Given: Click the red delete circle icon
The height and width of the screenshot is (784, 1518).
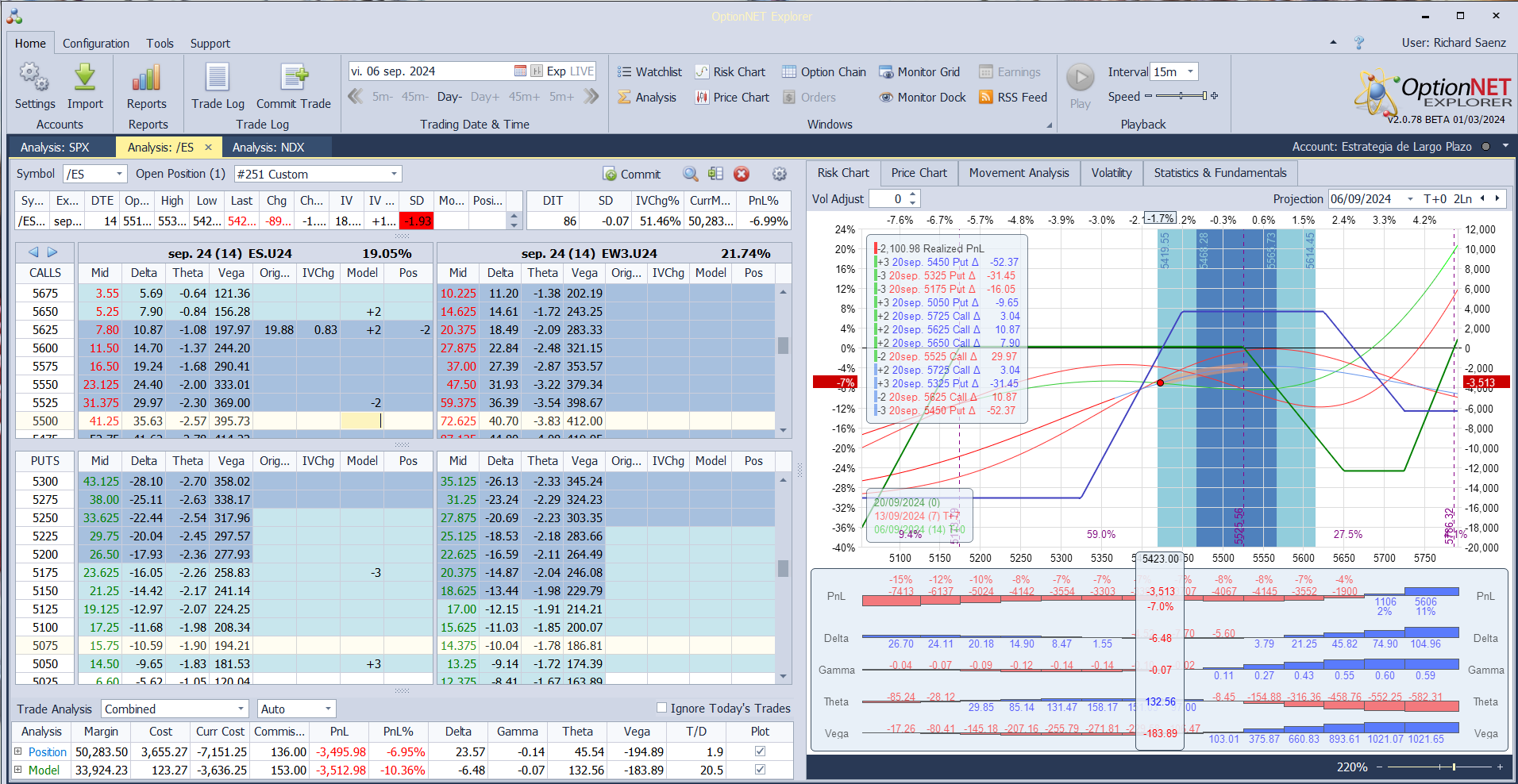Looking at the screenshot, I should 742,174.
